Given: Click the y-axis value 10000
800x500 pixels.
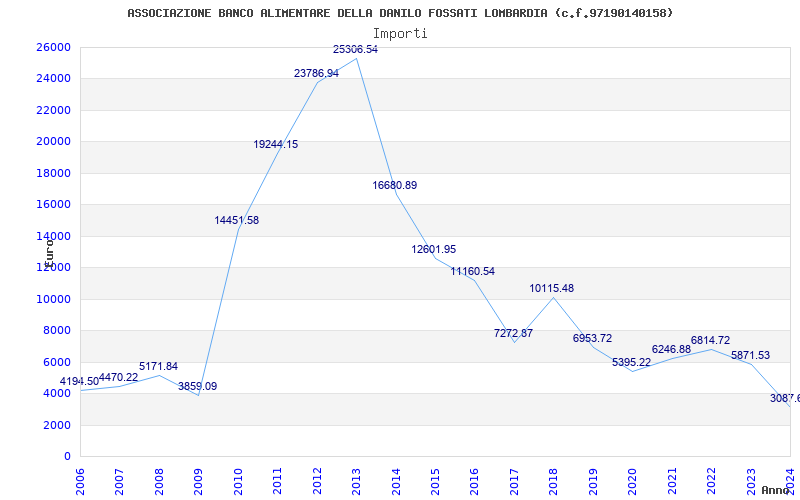Looking at the screenshot, I should pos(53,299).
